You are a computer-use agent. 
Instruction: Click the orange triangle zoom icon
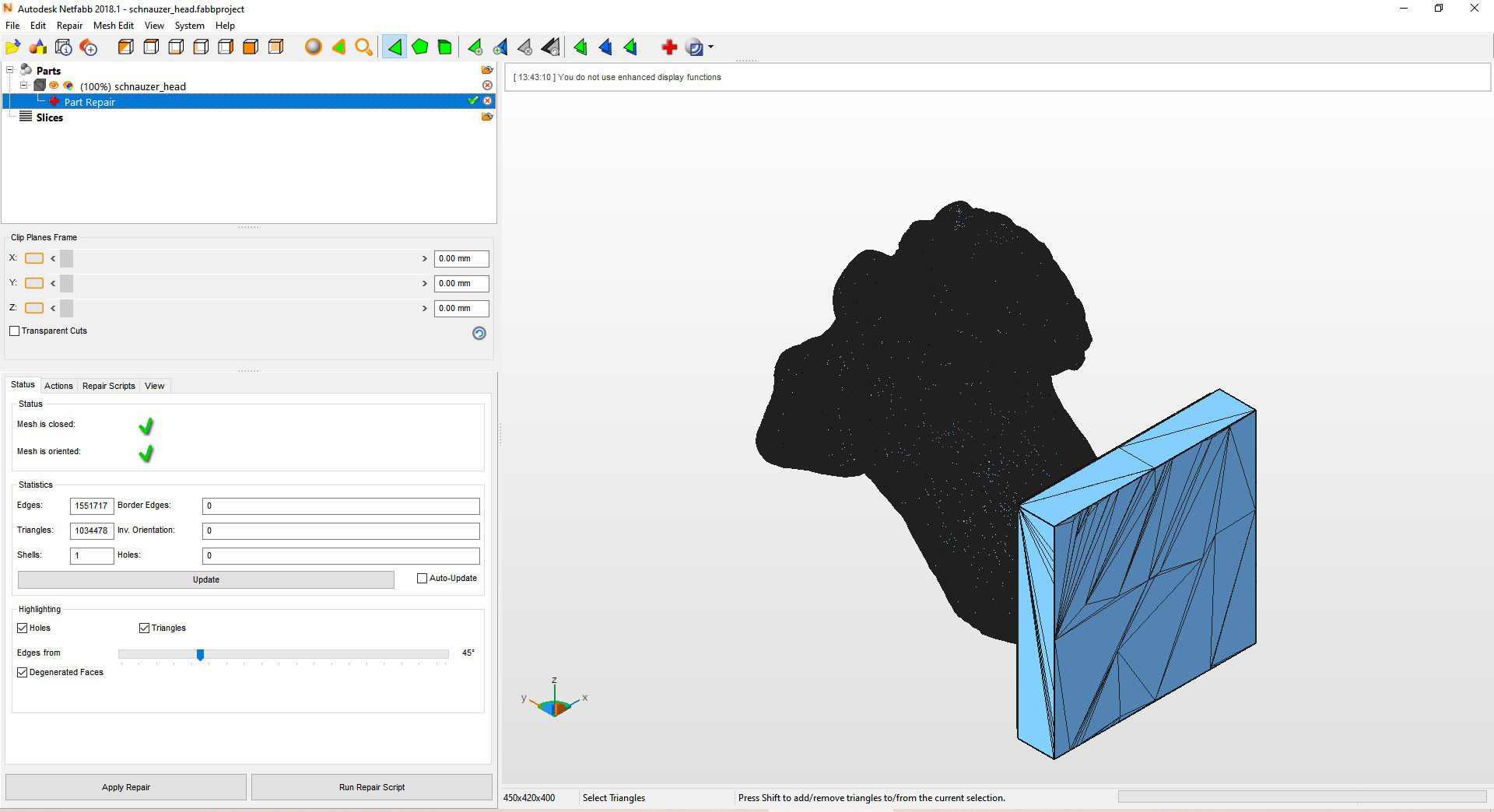point(338,47)
